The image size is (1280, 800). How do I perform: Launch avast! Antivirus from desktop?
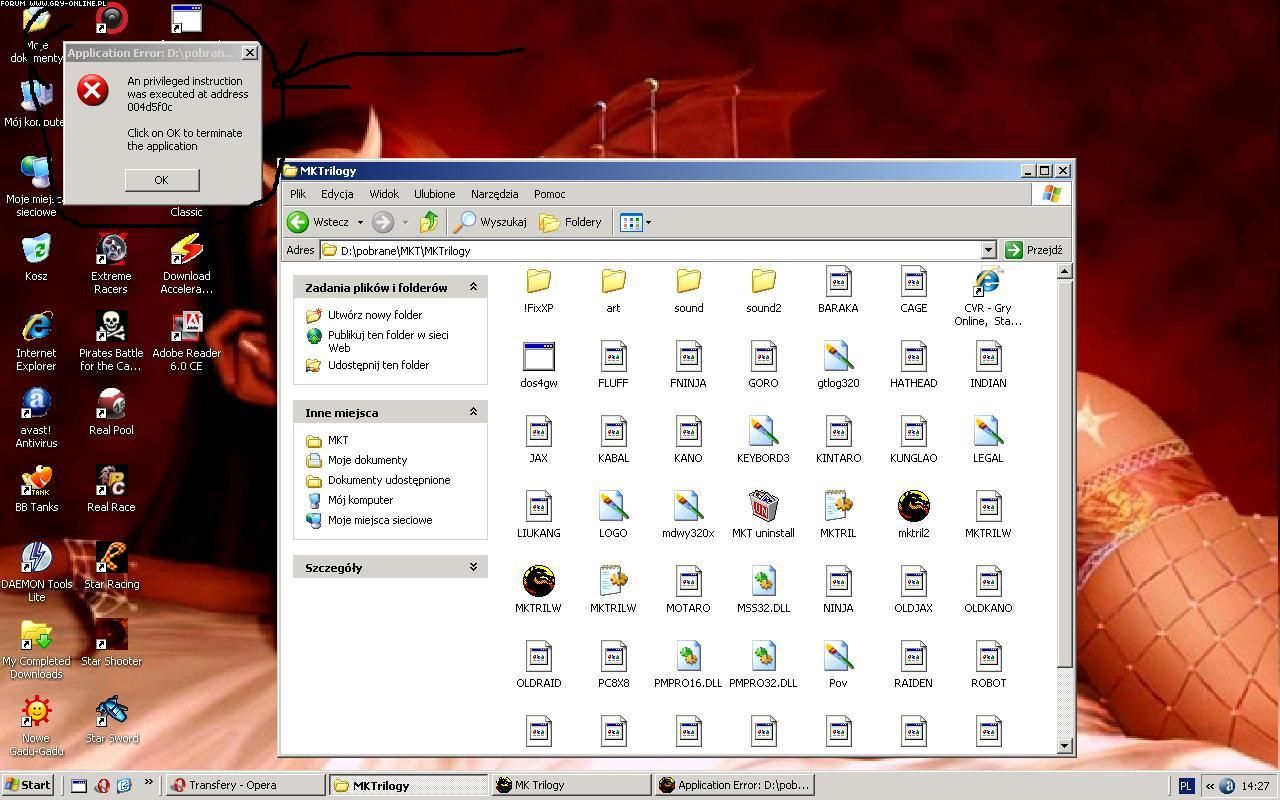pos(36,405)
